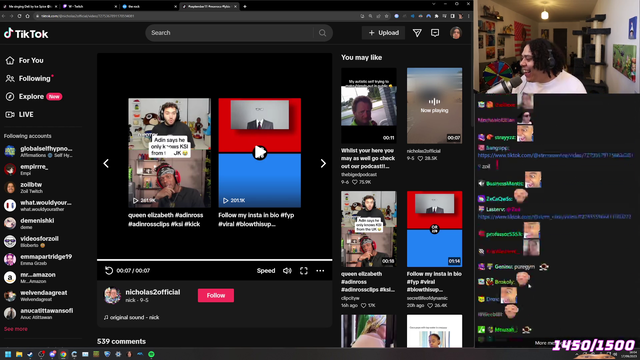The image size is (640, 360).
Task: Switch to the third browser tab
Action: pyautogui.click(x=149, y=7)
